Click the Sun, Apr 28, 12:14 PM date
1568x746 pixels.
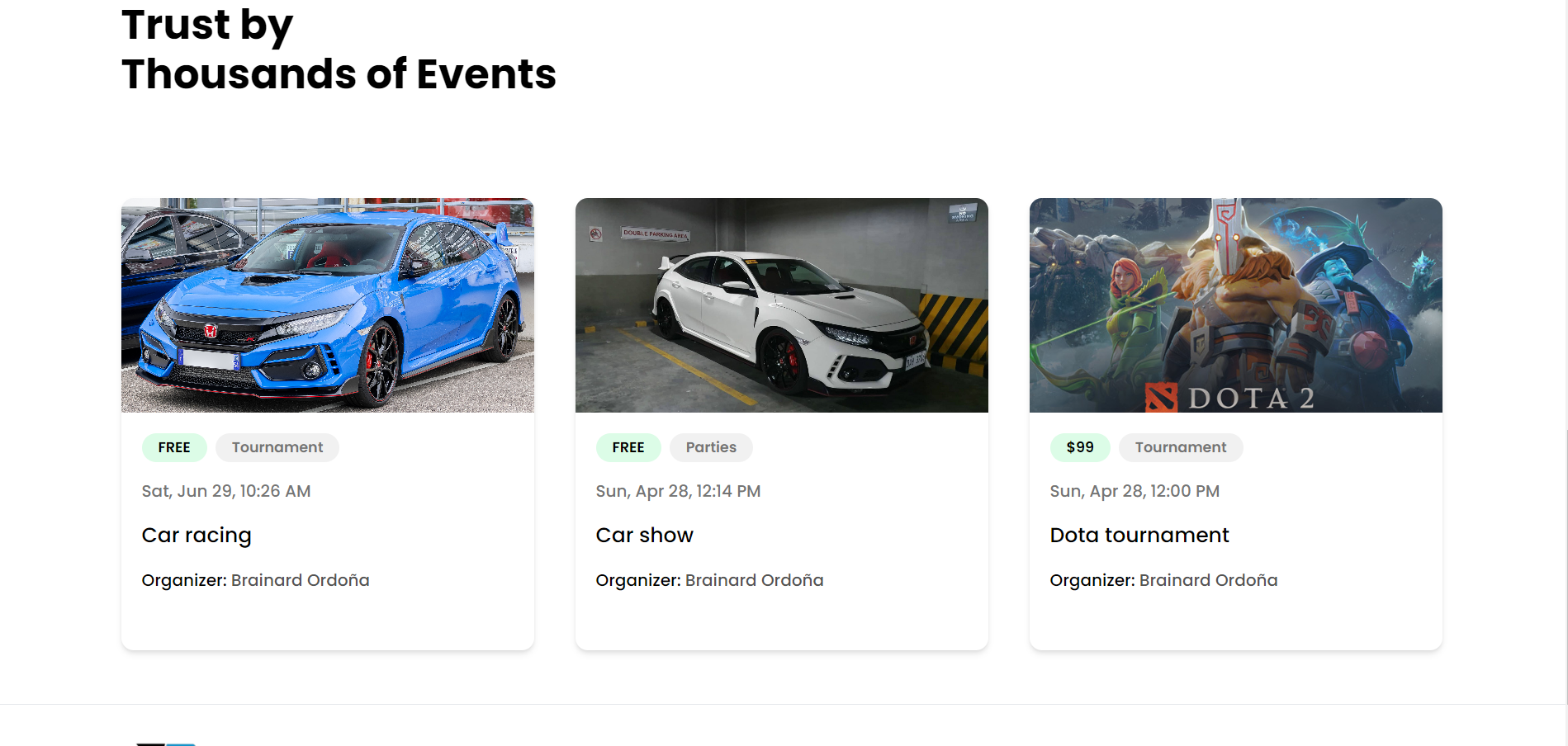tap(678, 491)
